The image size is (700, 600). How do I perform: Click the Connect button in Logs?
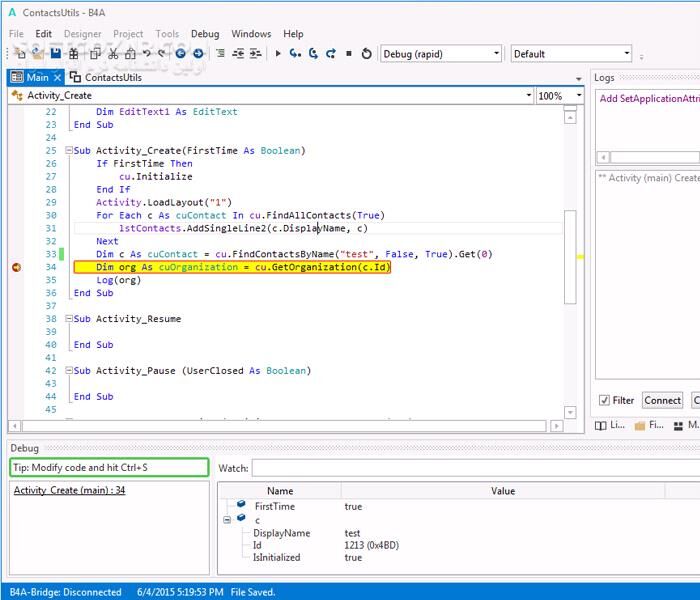662,400
